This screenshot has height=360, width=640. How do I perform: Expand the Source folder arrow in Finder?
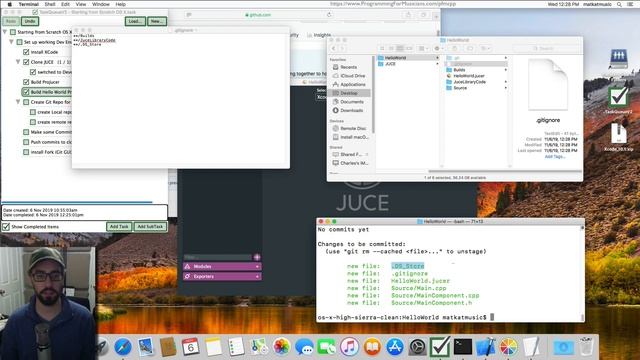pyautogui.click(x=506, y=88)
